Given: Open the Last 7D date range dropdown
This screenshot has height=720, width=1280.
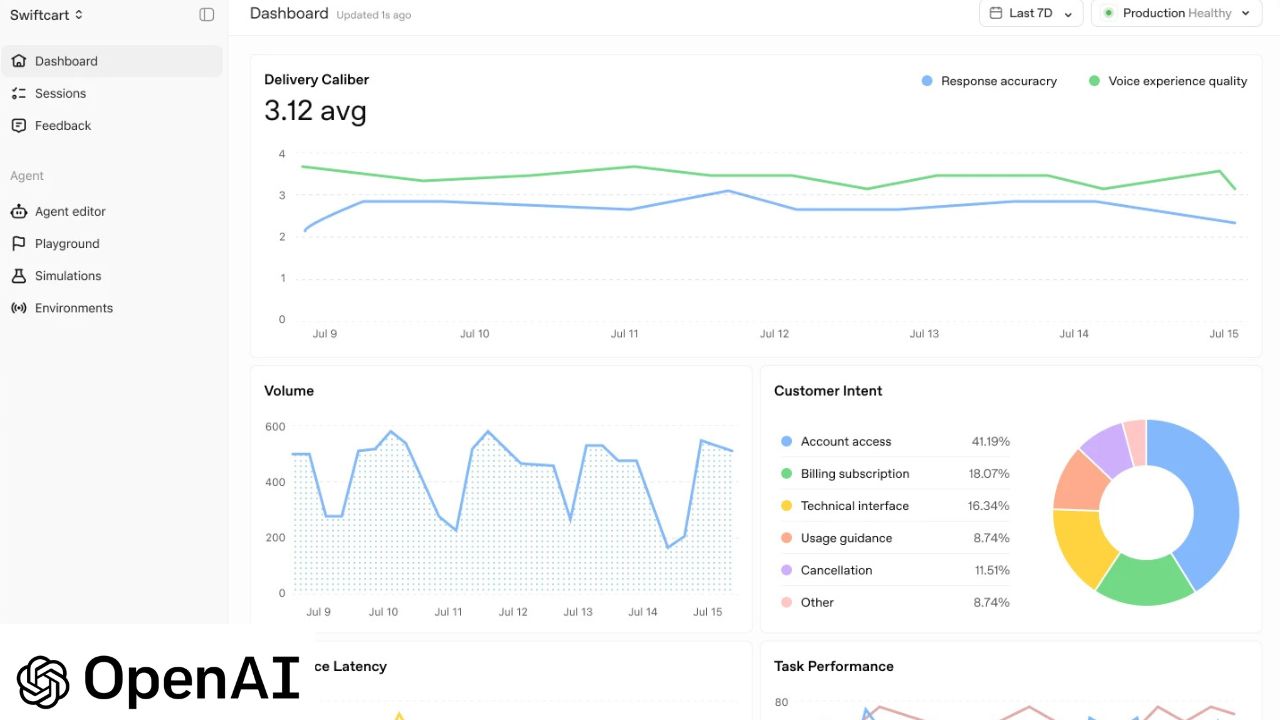Looking at the screenshot, I should [1031, 13].
